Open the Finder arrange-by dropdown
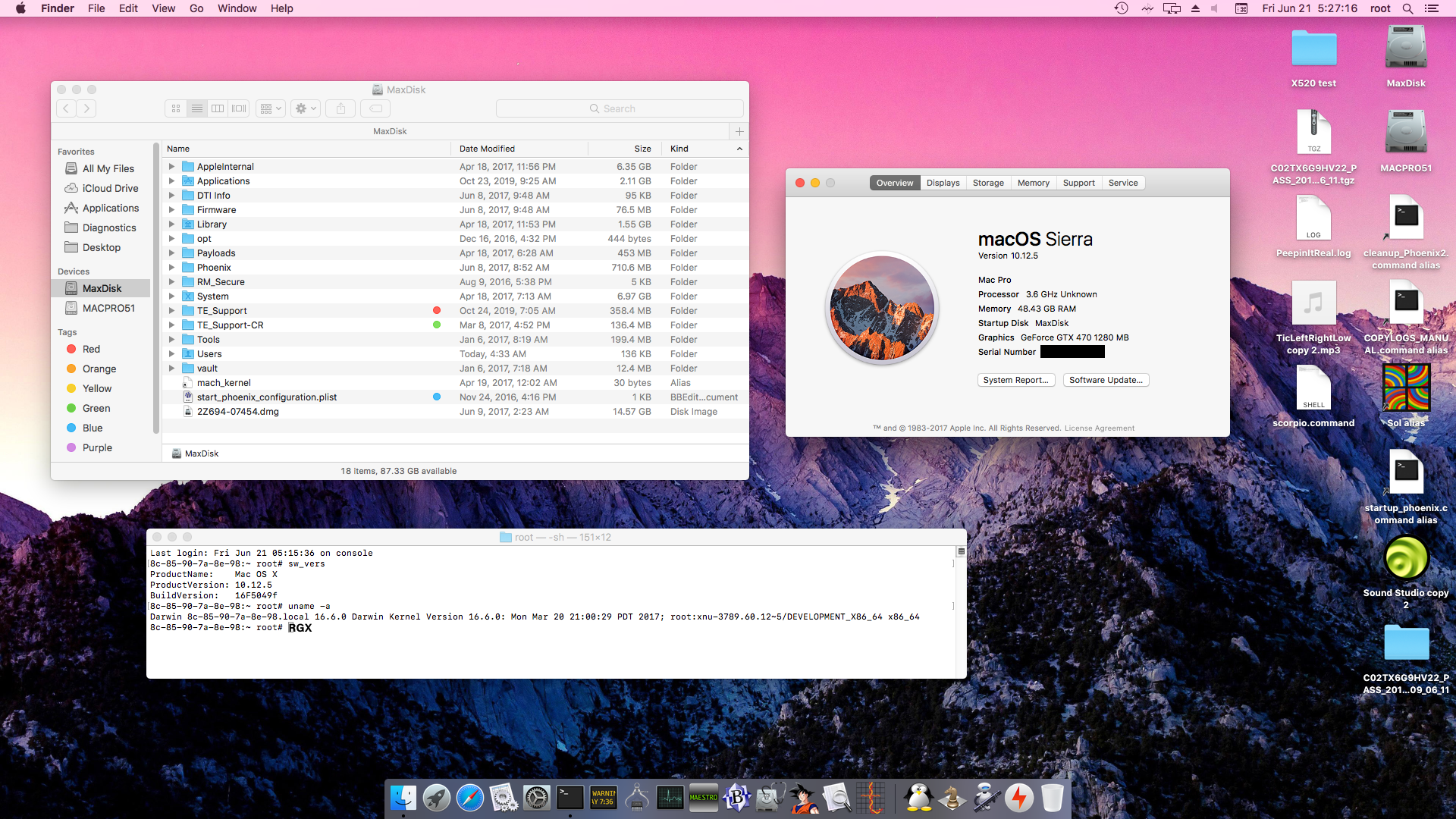The height and width of the screenshot is (819, 1456). tap(271, 108)
